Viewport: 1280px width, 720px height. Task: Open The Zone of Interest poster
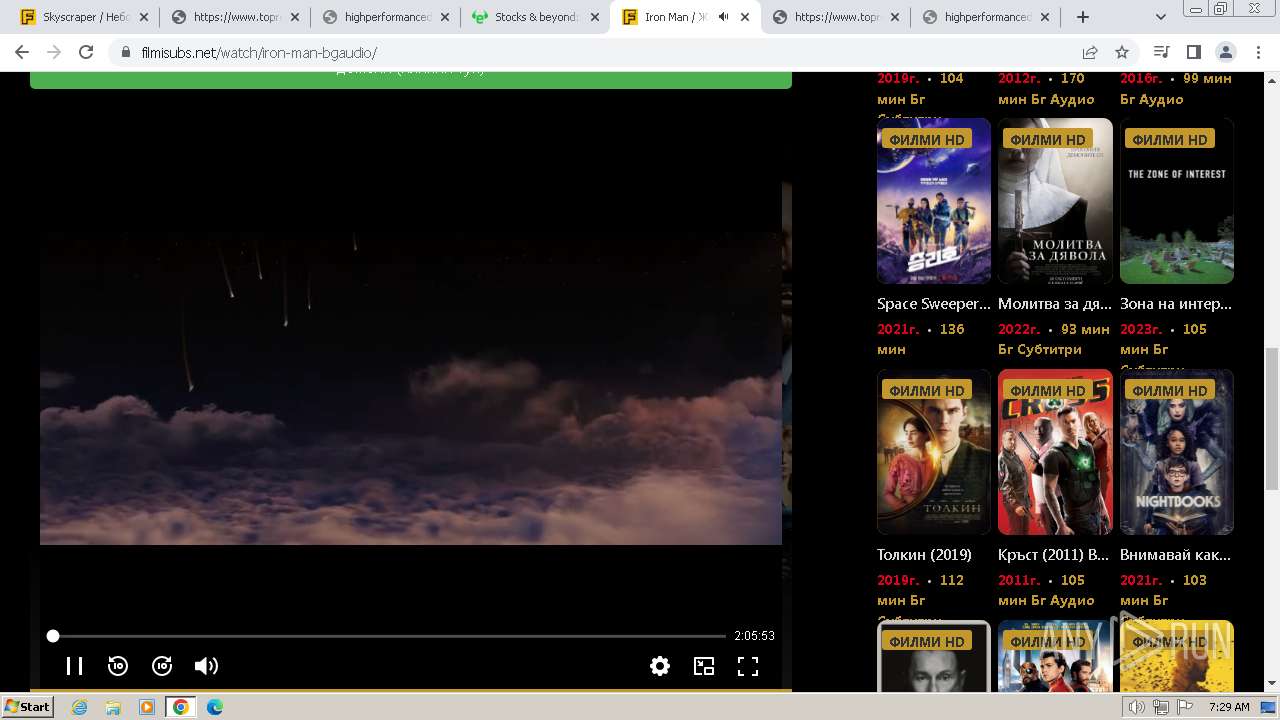[x=1177, y=201]
